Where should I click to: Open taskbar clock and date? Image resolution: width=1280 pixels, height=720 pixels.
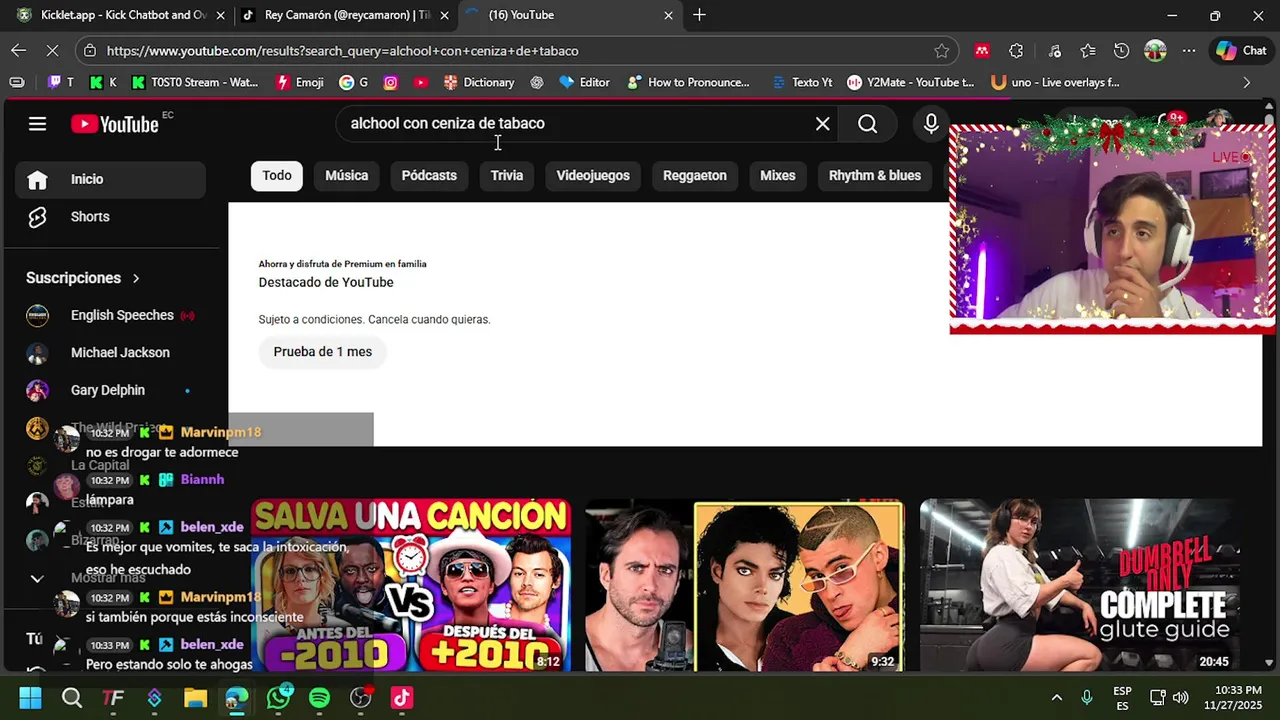pos(1232,698)
